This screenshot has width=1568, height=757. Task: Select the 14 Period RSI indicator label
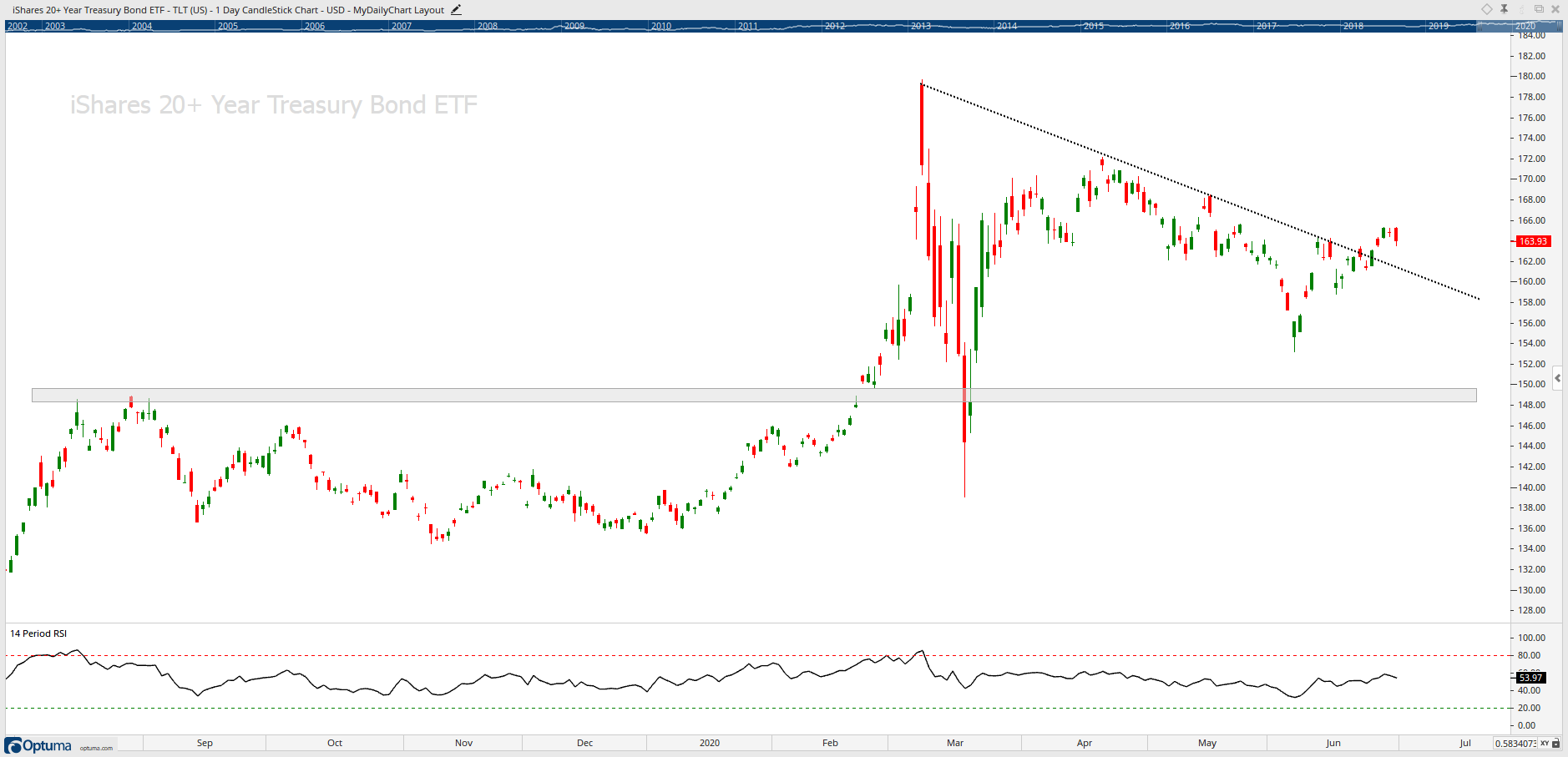(38, 633)
